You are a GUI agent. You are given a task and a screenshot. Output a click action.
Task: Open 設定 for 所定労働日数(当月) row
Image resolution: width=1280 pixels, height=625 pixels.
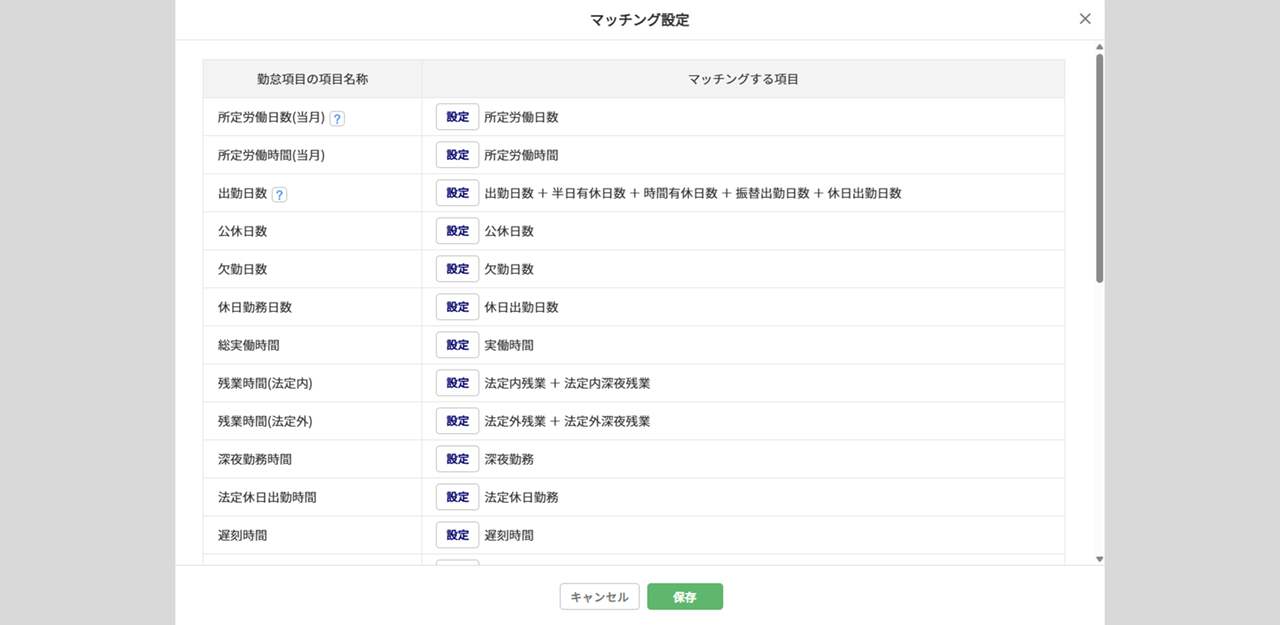click(x=457, y=117)
